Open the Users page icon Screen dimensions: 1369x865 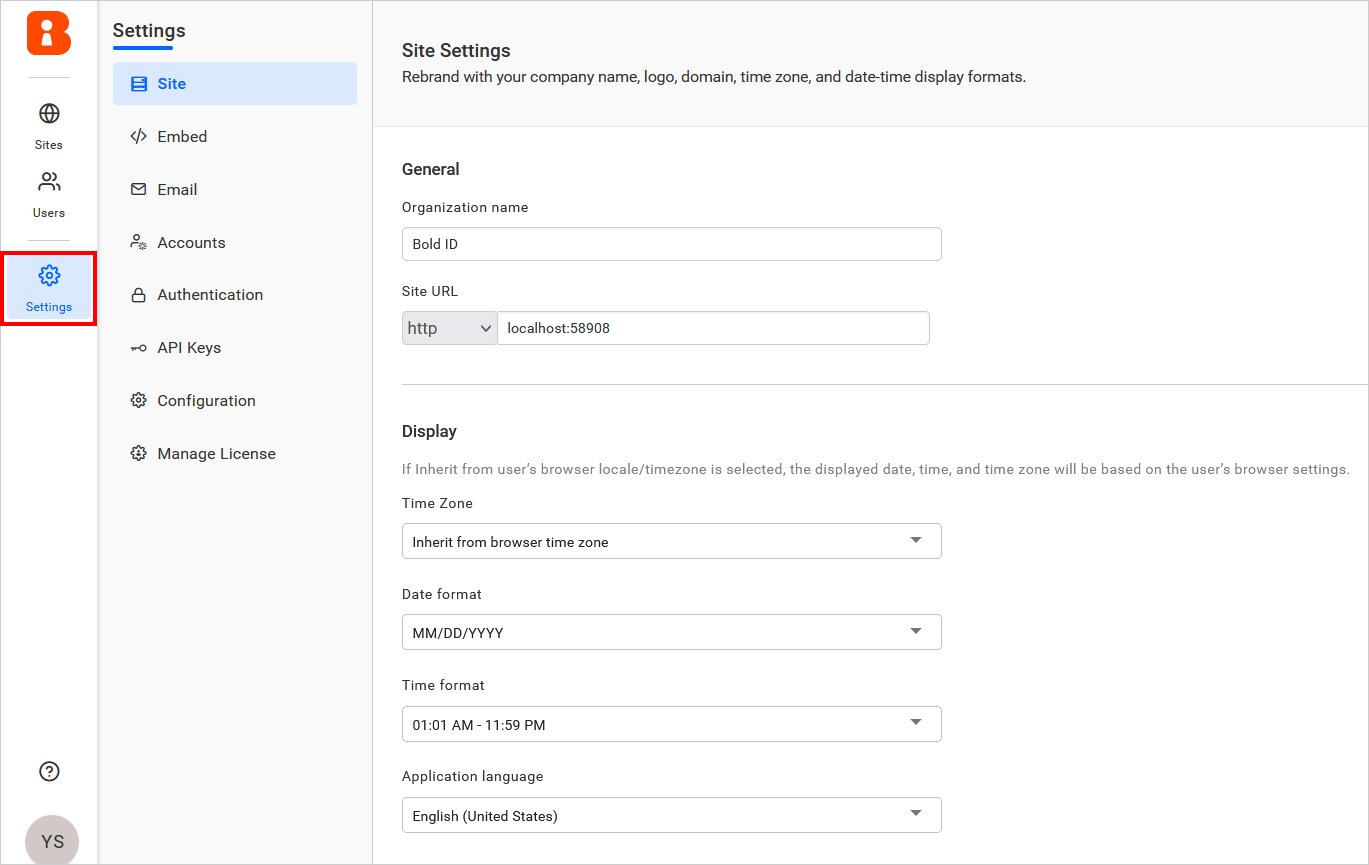[49, 183]
